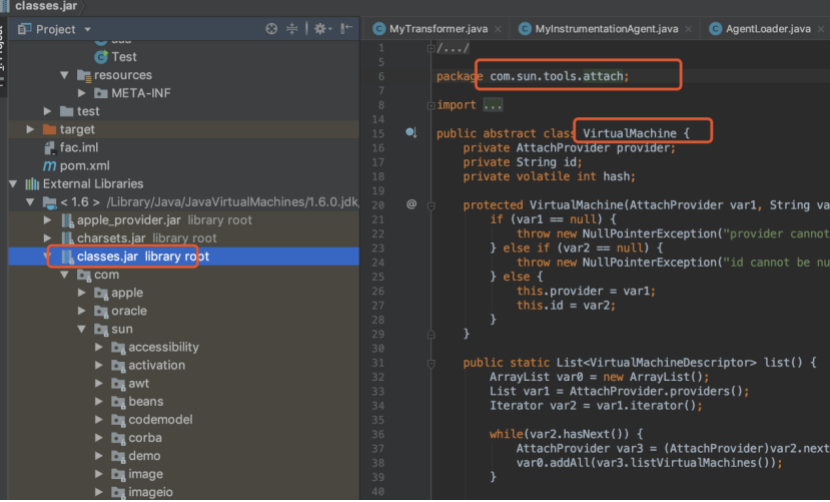Click the hide Project panel icon
The image size is (830, 502).
346,29
